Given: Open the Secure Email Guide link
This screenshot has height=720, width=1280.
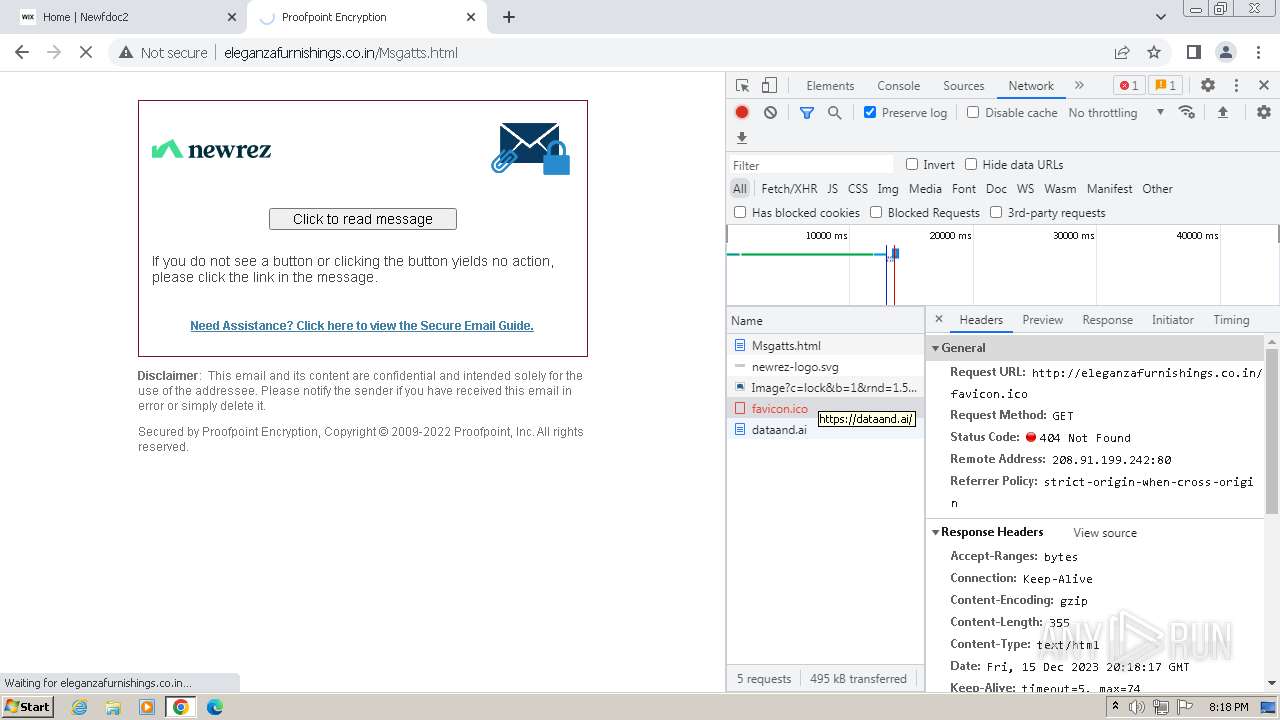Looking at the screenshot, I should pos(362,326).
